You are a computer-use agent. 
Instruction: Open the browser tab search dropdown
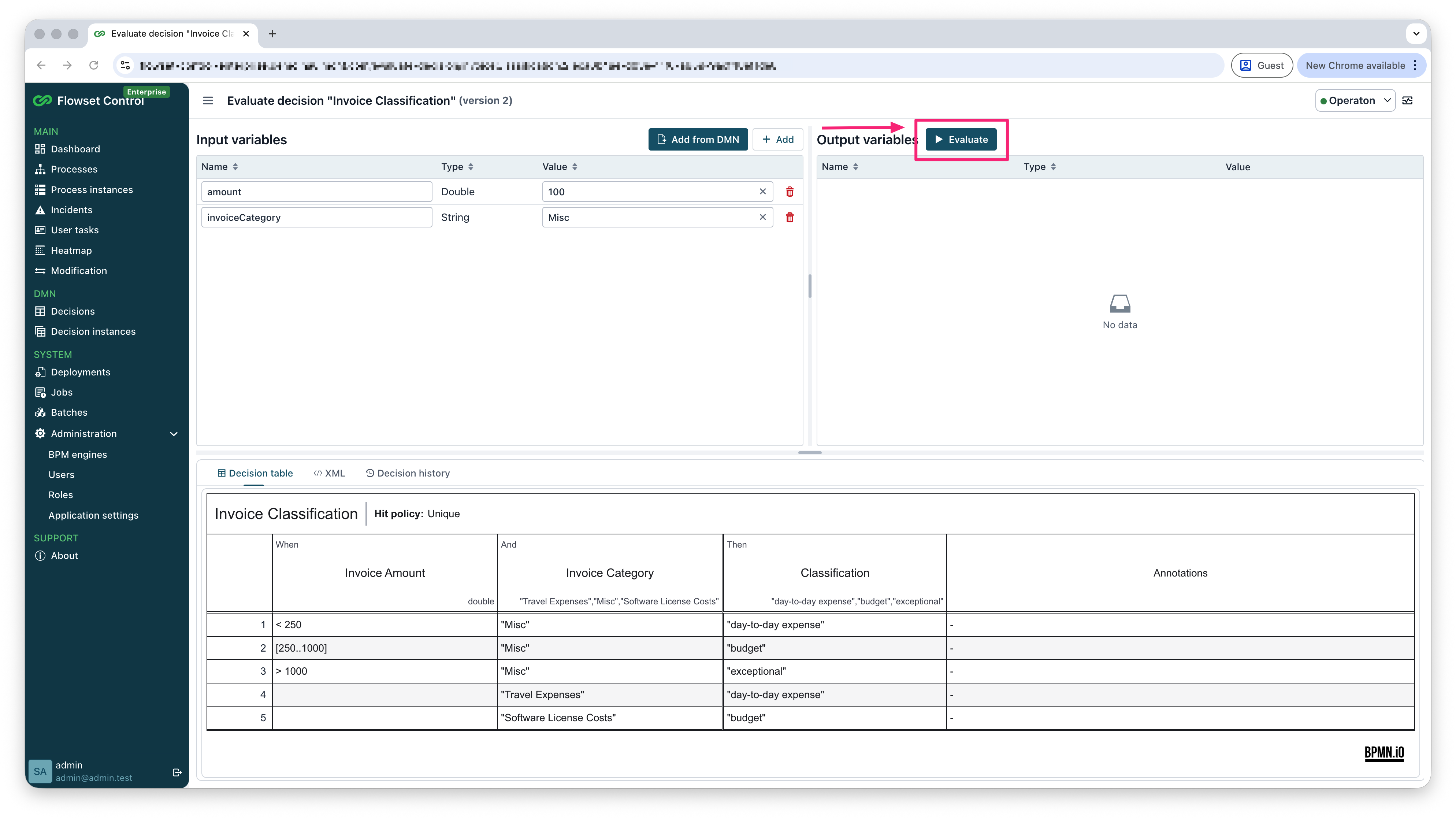1416,34
